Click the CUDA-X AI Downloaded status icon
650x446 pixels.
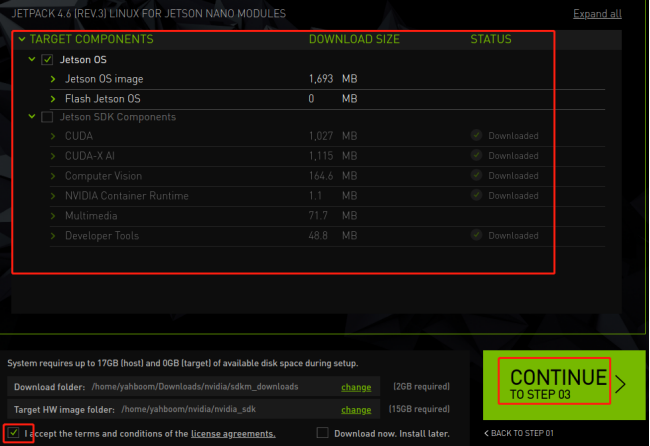pyautogui.click(x=477, y=155)
